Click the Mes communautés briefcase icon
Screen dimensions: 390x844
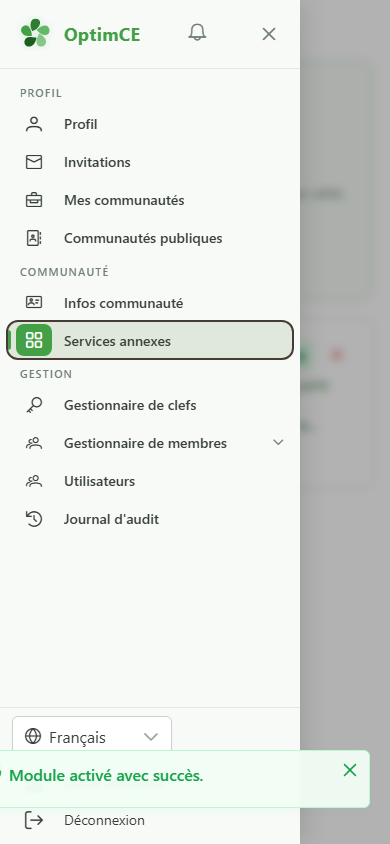point(34,200)
